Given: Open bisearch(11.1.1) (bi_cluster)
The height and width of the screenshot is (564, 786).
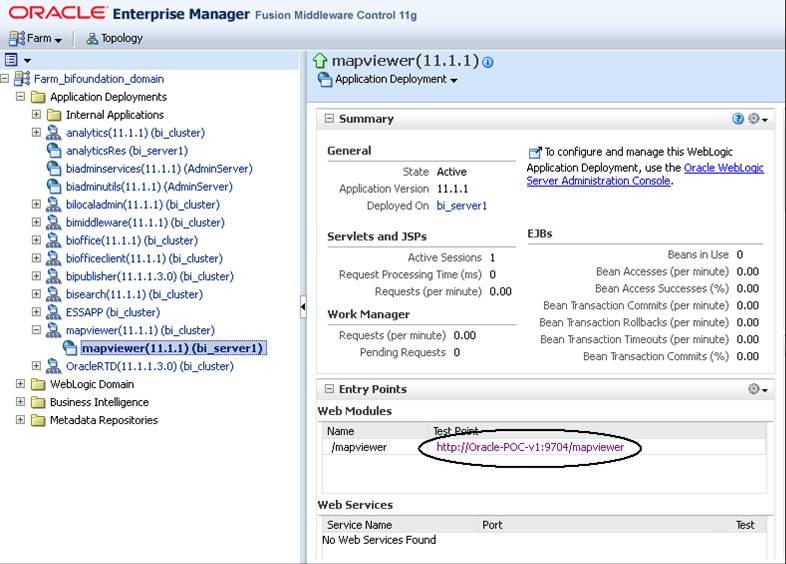Looking at the screenshot, I should click(134, 295).
